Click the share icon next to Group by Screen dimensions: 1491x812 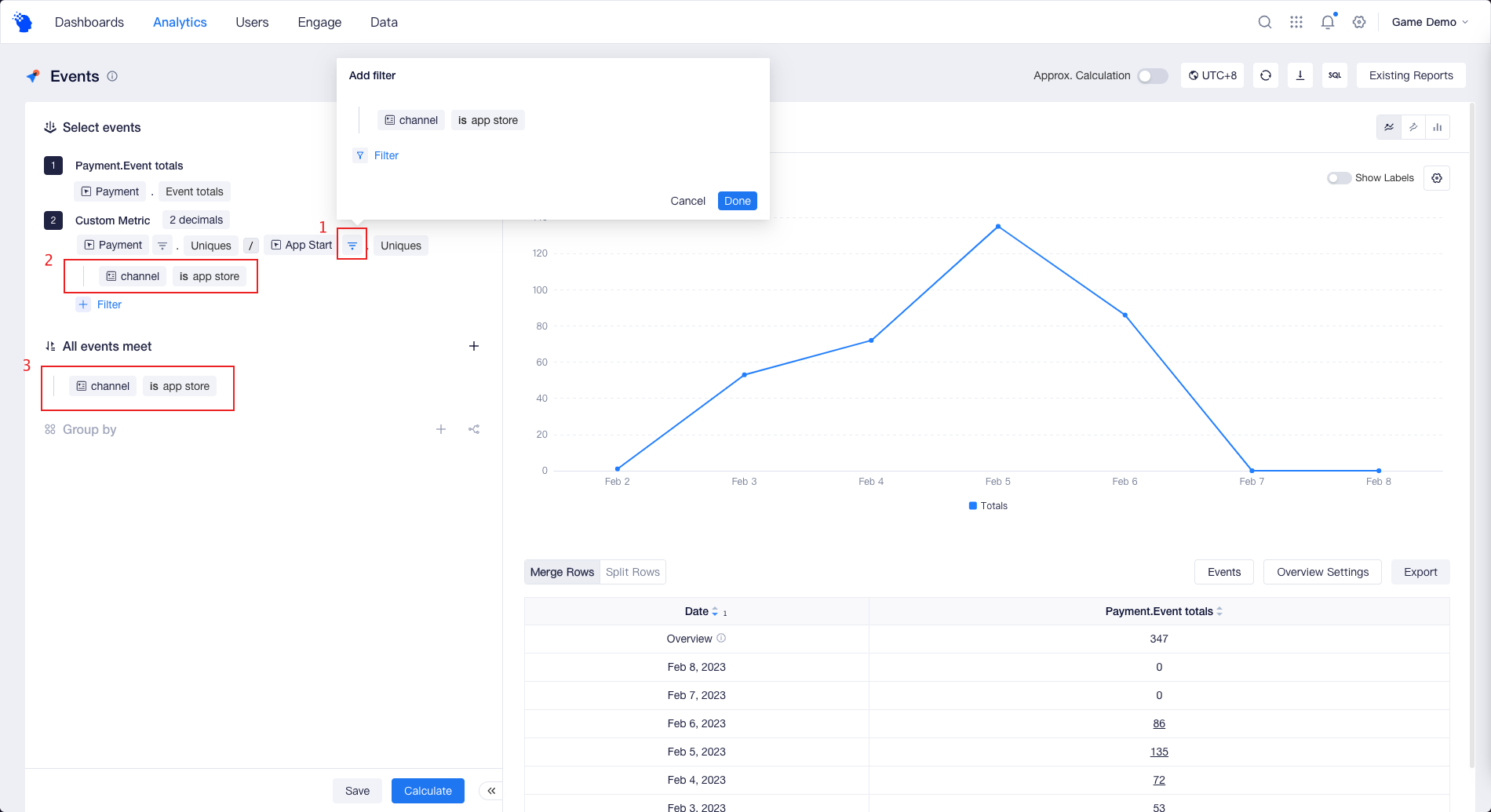[x=473, y=429]
